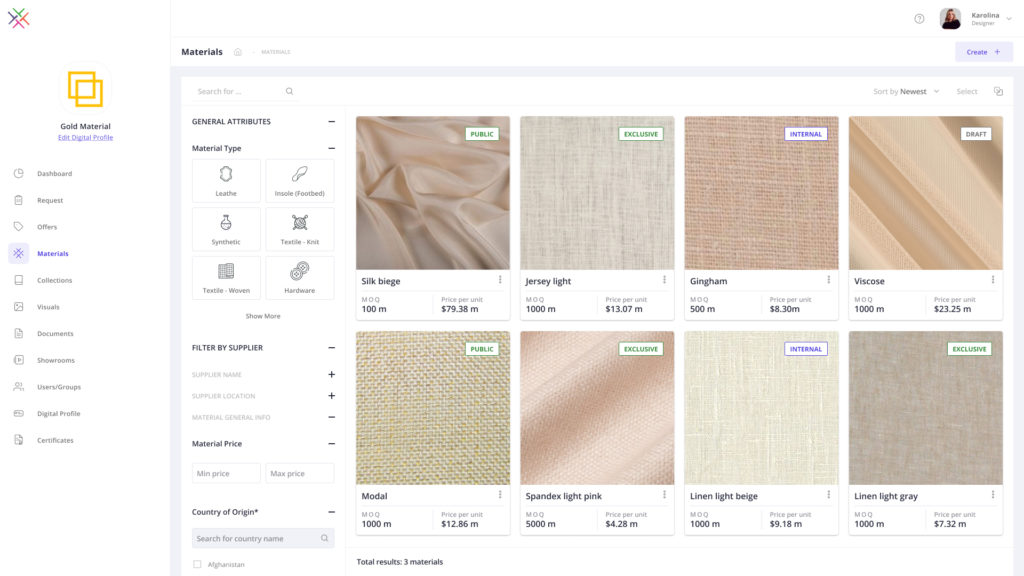1024x576 pixels.
Task: Click the home breadcrumb icon
Action: (x=238, y=52)
